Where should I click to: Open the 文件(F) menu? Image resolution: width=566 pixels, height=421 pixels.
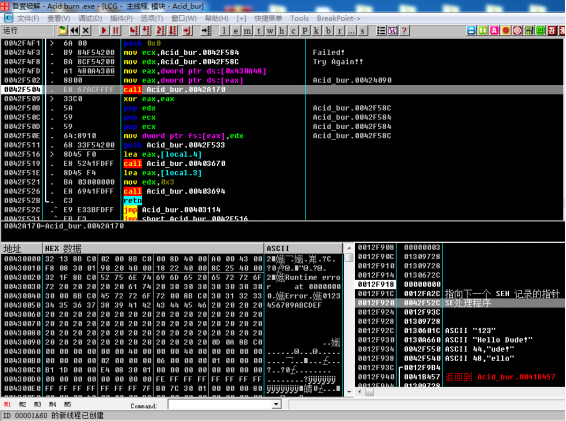pyautogui.click(x=28, y=18)
